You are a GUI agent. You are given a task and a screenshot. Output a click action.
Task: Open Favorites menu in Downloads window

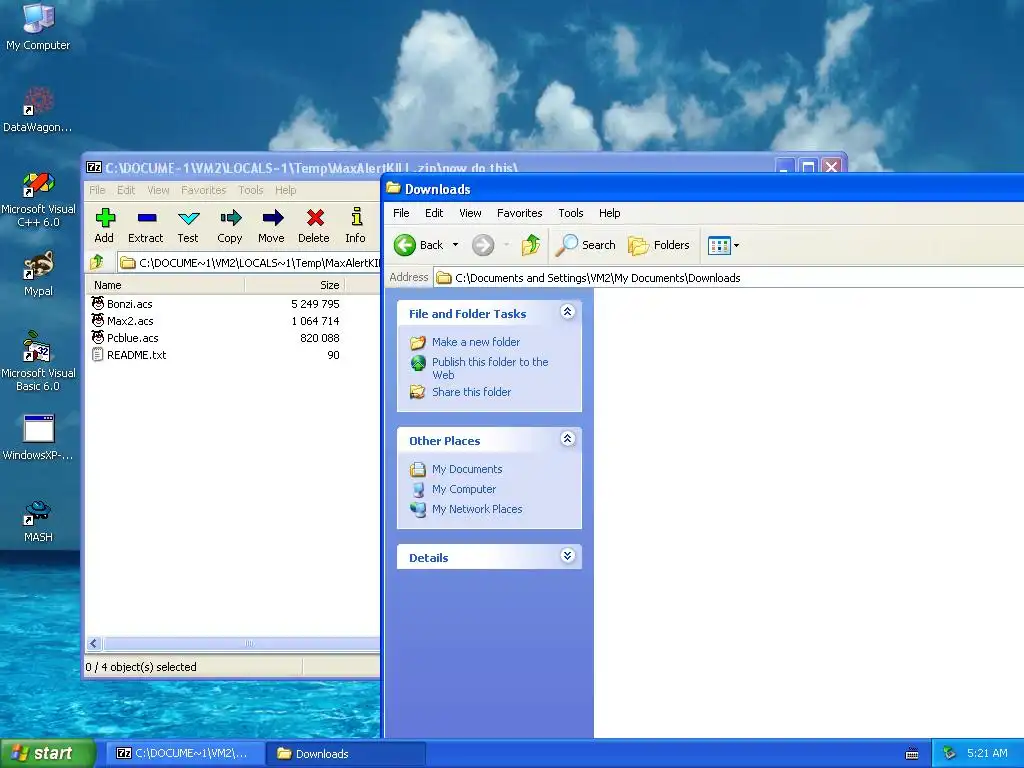point(519,213)
